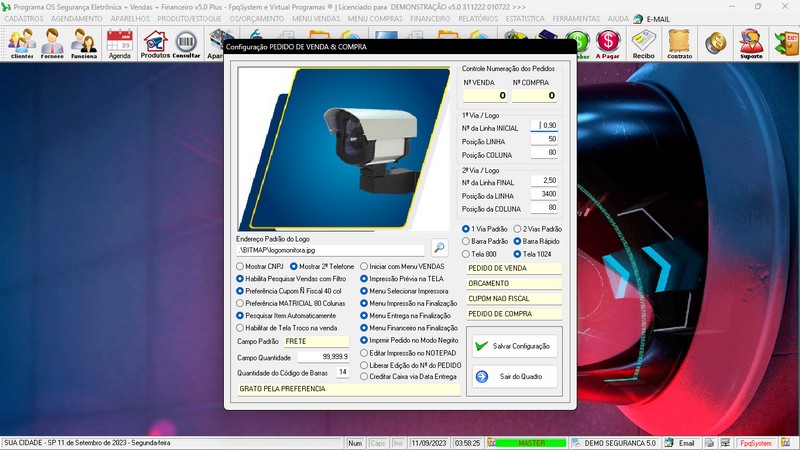Click the Campo Padrão FRETE field

(x=315, y=341)
